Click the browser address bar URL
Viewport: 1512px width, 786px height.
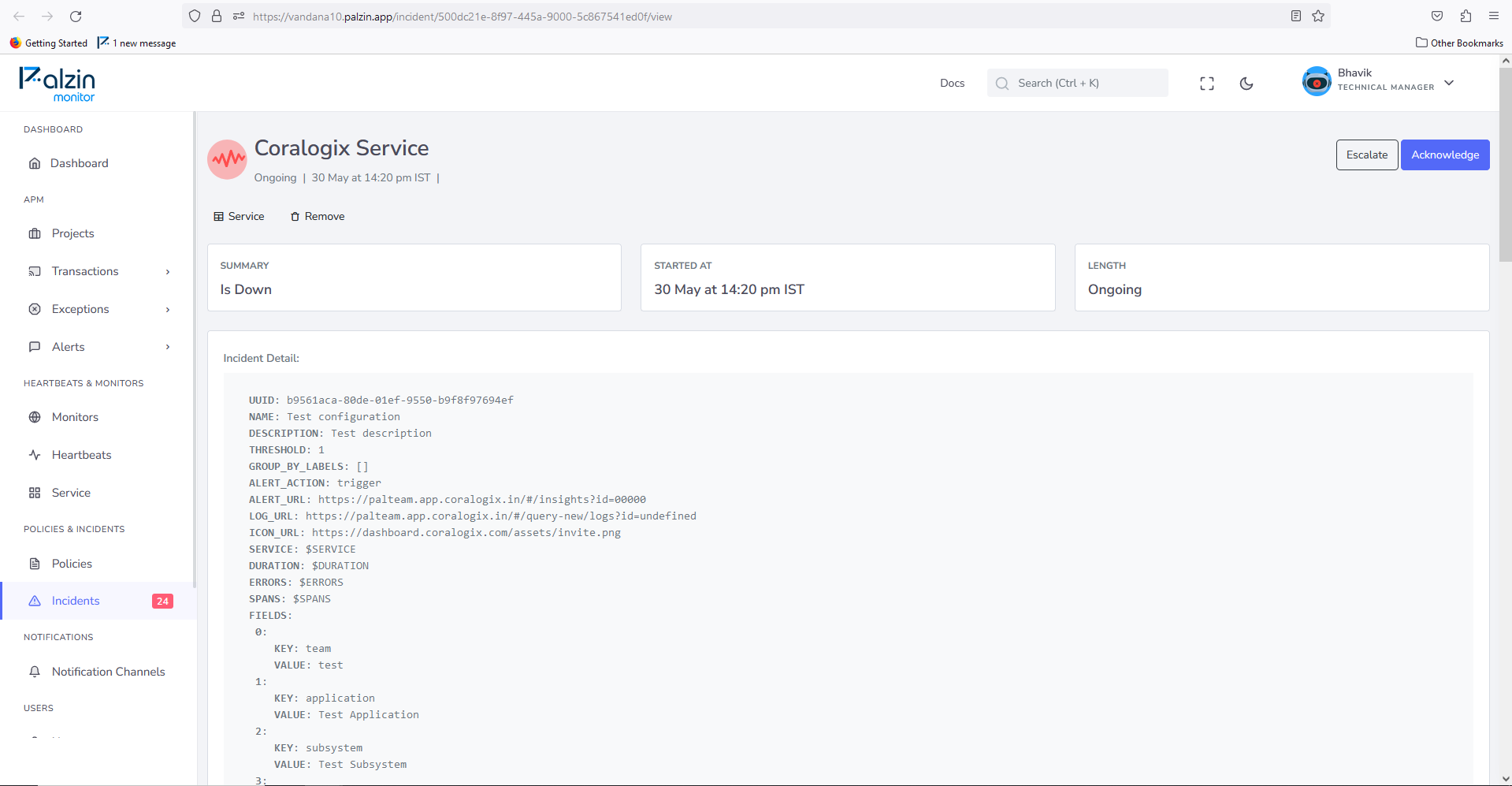pos(463,17)
